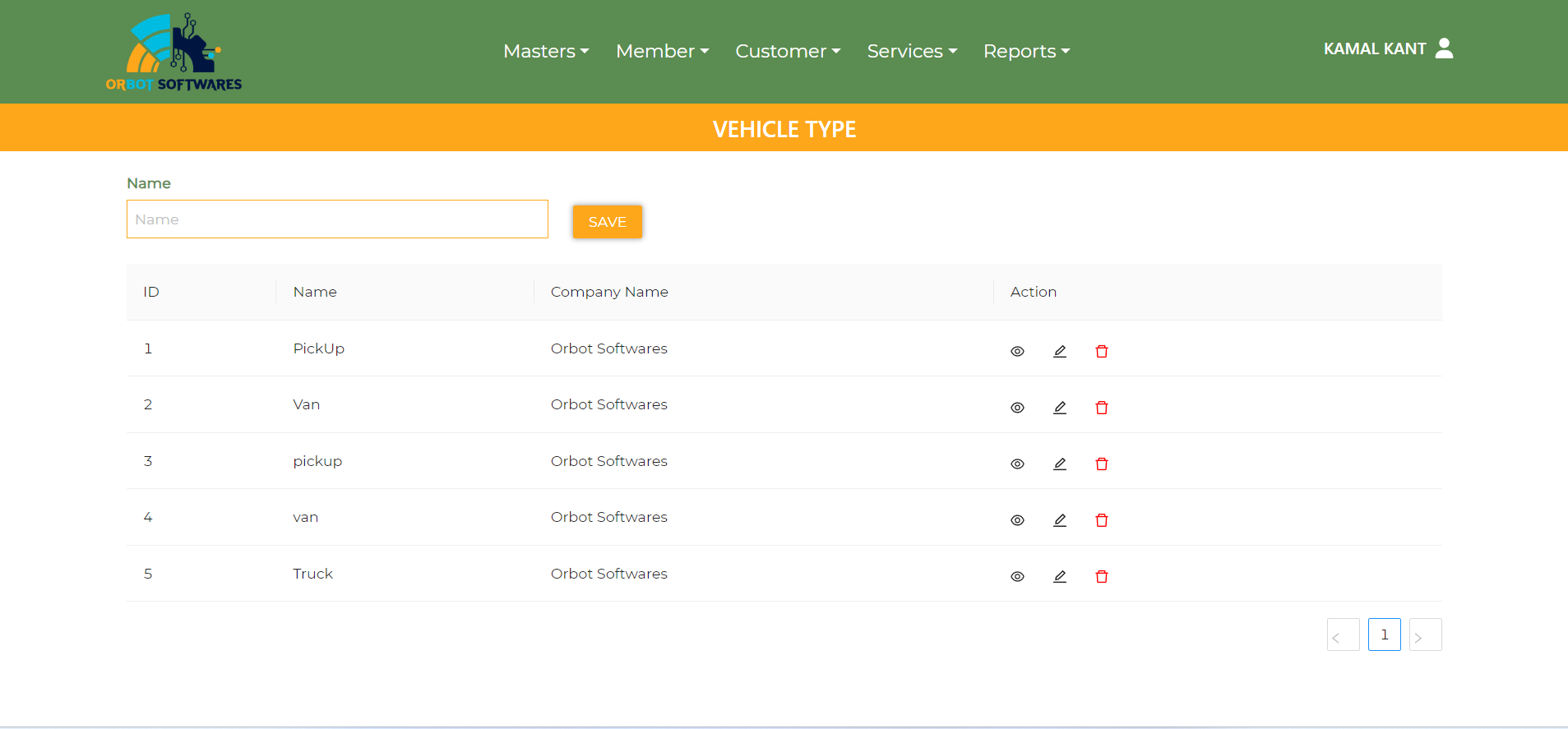Click the trash icon for Truck row
1568x729 pixels.
(x=1102, y=576)
